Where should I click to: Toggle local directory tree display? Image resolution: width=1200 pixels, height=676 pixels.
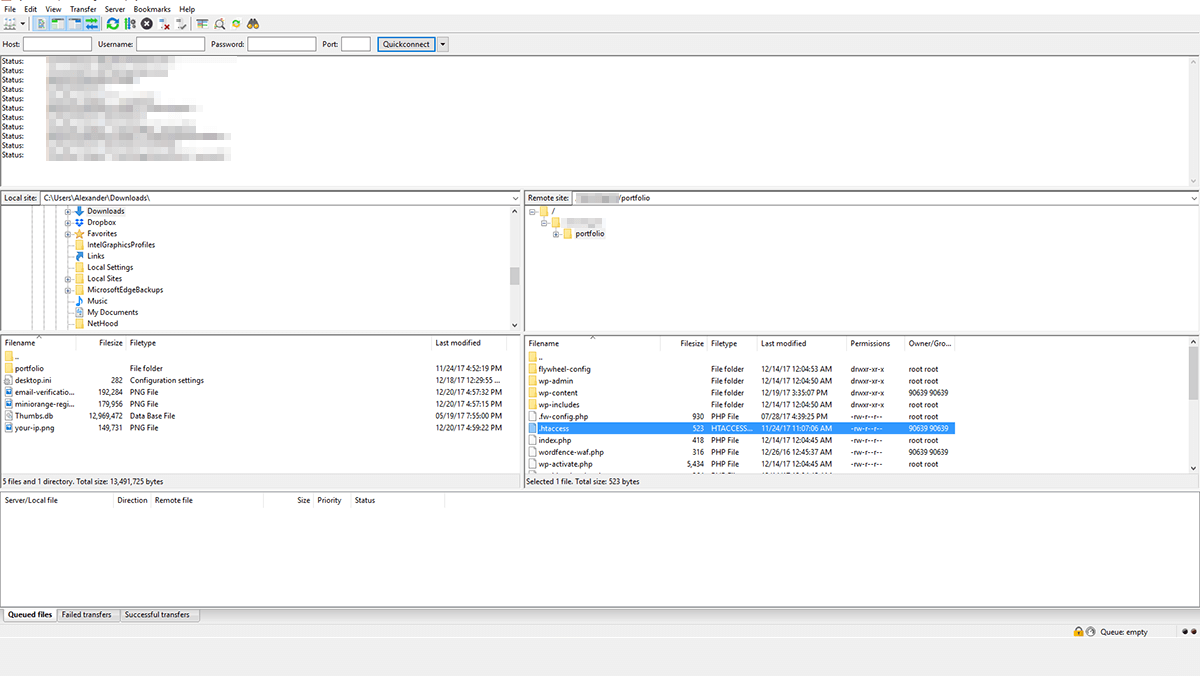point(58,23)
